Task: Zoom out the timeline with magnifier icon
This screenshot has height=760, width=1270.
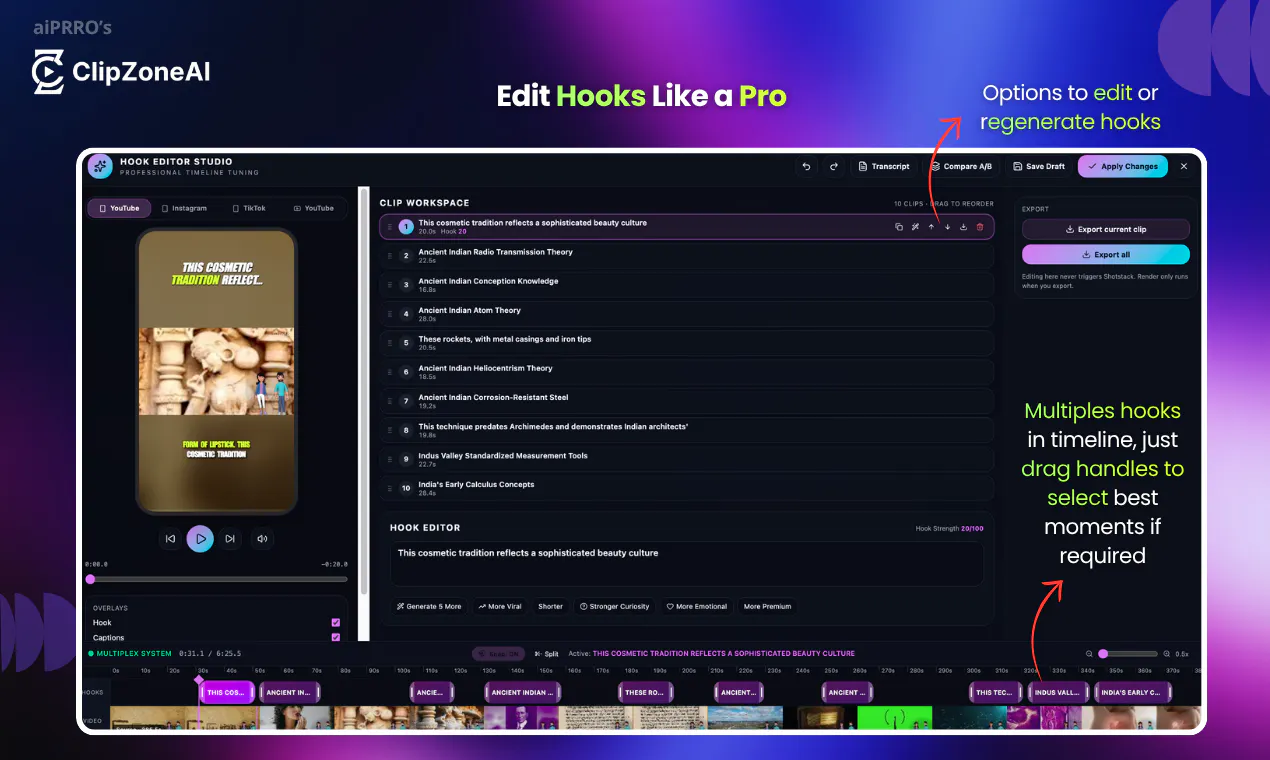Action: 1090,654
